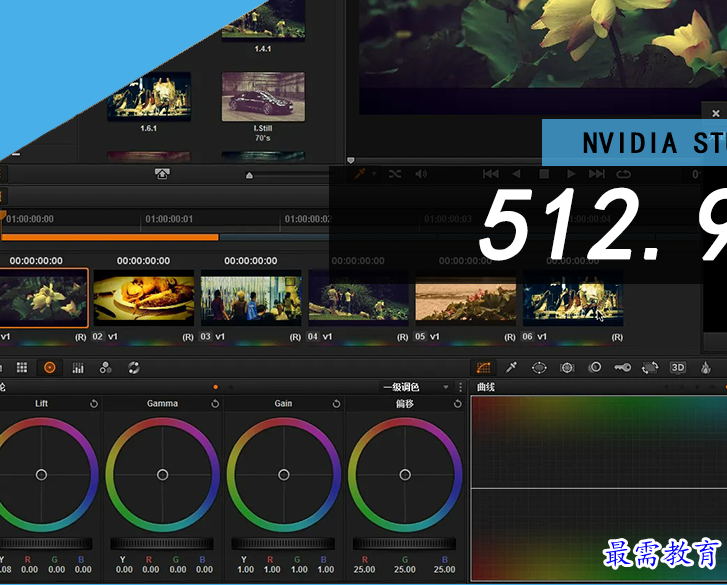Click the stop playback button
The width and height of the screenshot is (727, 585).
pos(544,174)
